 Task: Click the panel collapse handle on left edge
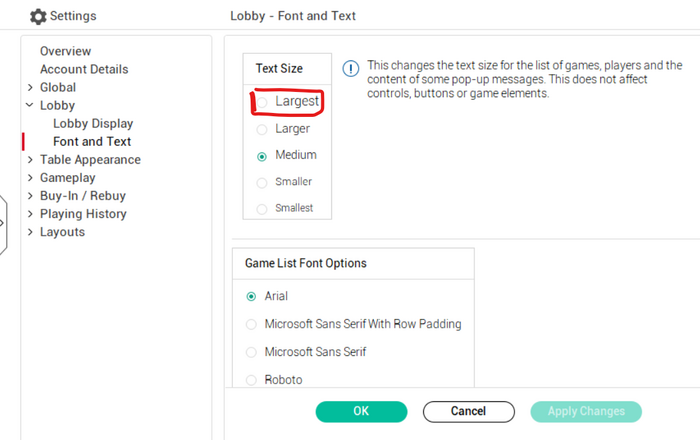point(3,222)
